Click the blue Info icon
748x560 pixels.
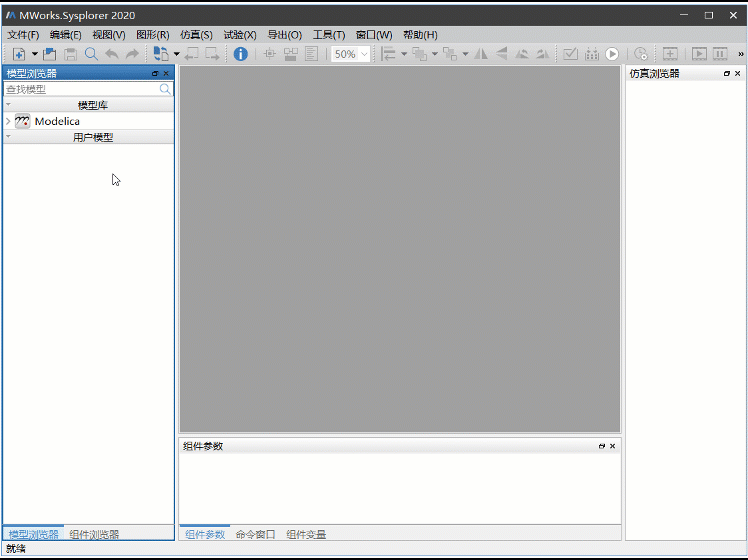point(241,54)
